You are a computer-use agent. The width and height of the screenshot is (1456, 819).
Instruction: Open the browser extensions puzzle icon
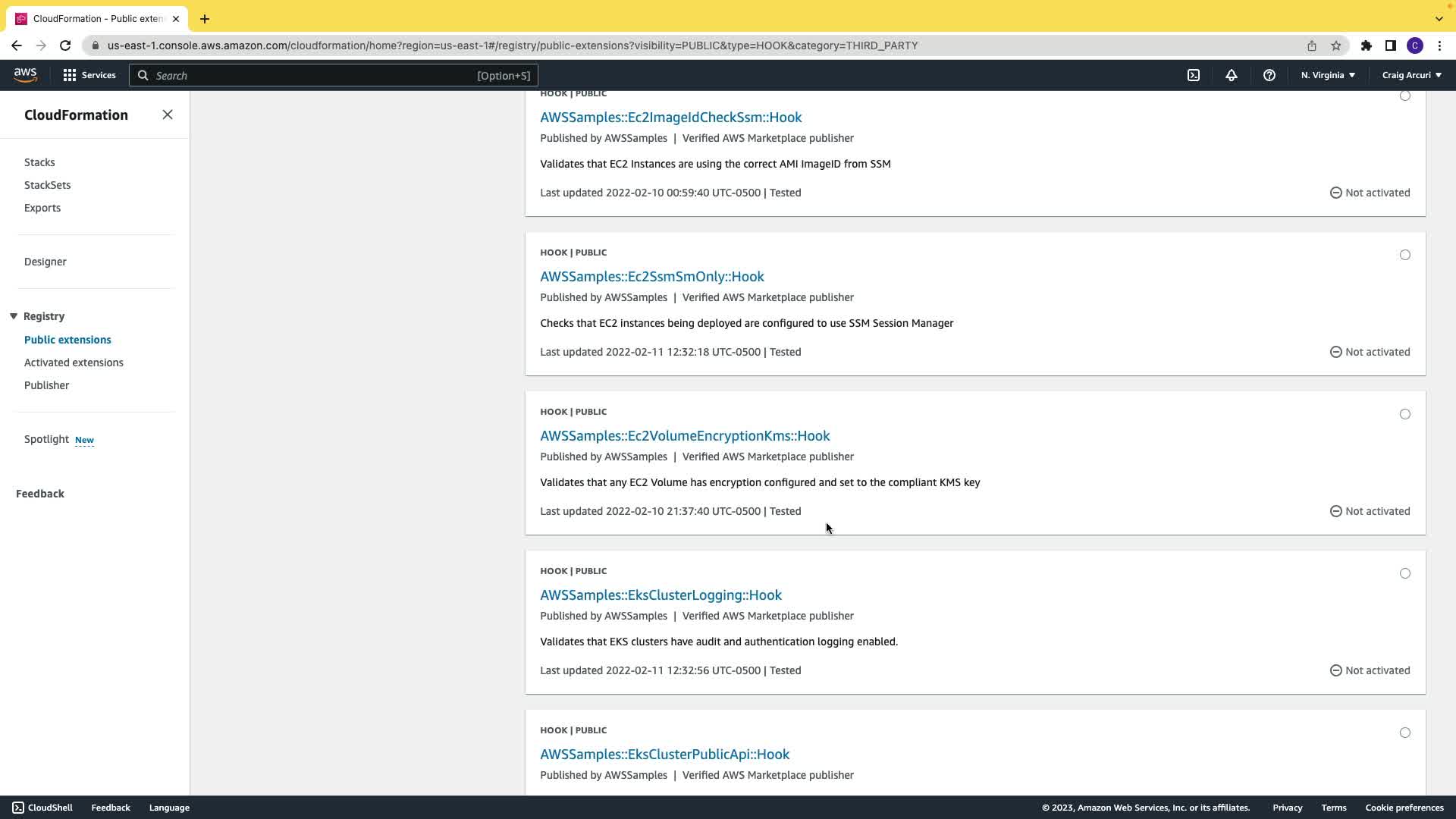[x=1366, y=45]
